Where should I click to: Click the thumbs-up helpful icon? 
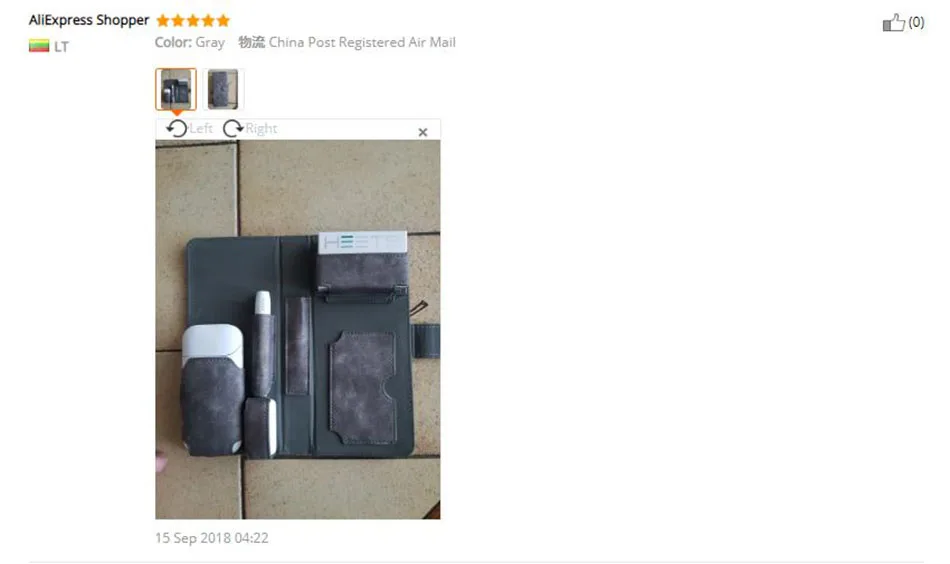click(x=893, y=22)
